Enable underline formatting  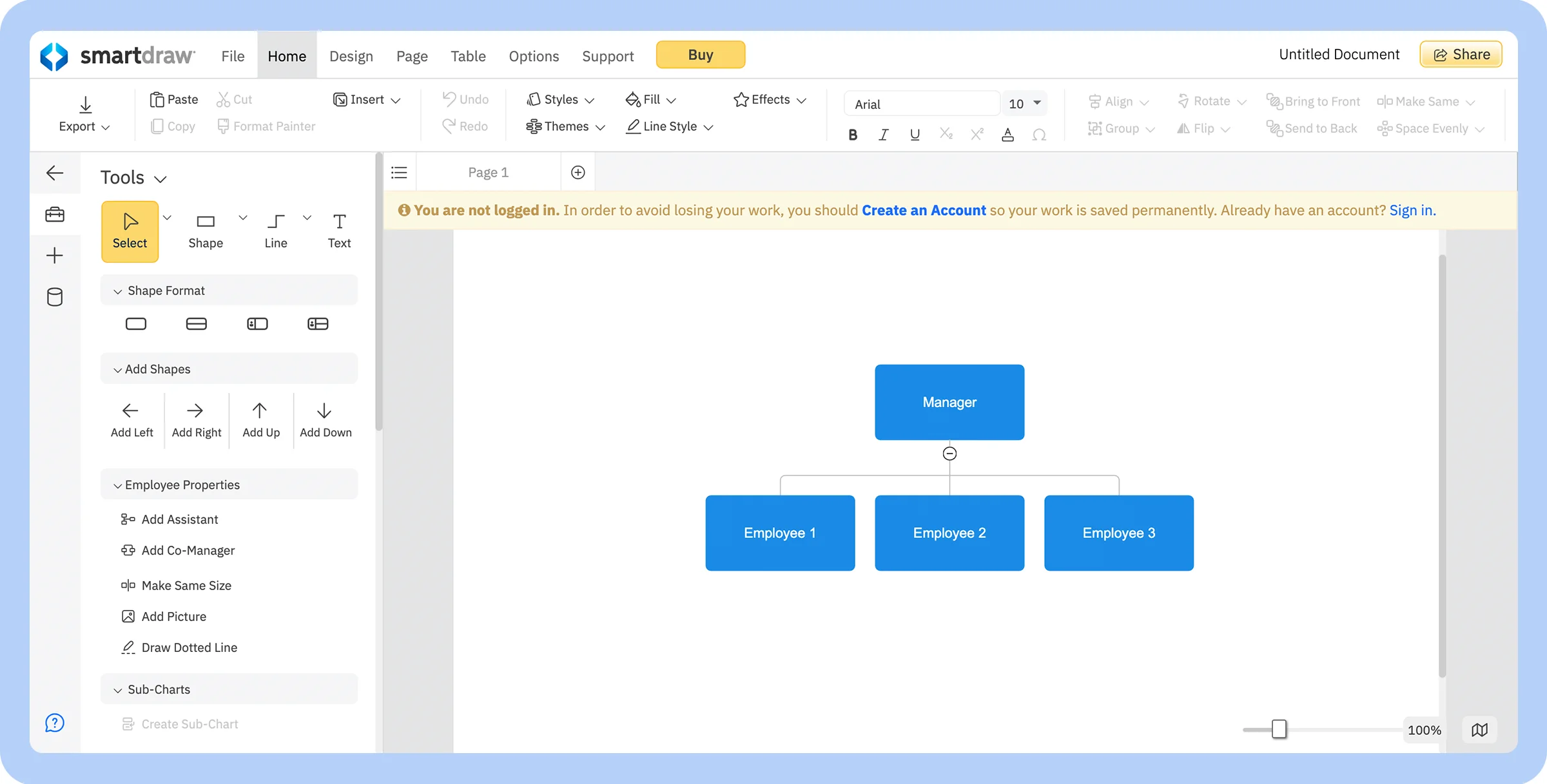(914, 135)
